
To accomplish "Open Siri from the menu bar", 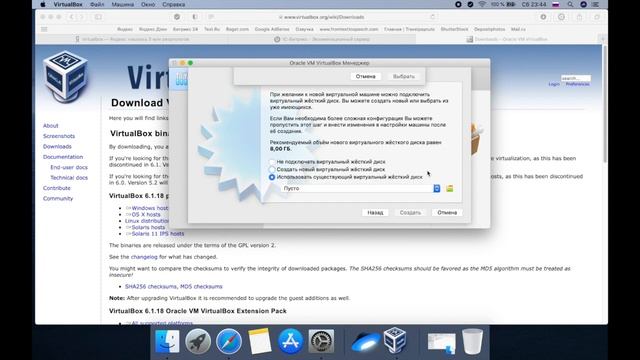I will pyautogui.click(x=583, y=4).
